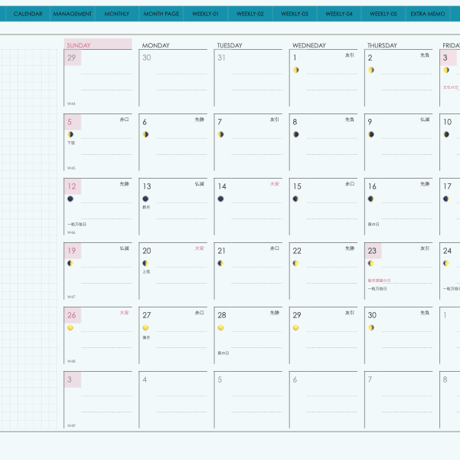Click the moon icon under Tuesday 7
The height and width of the screenshot is (460, 460).
[x=221, y=134]
